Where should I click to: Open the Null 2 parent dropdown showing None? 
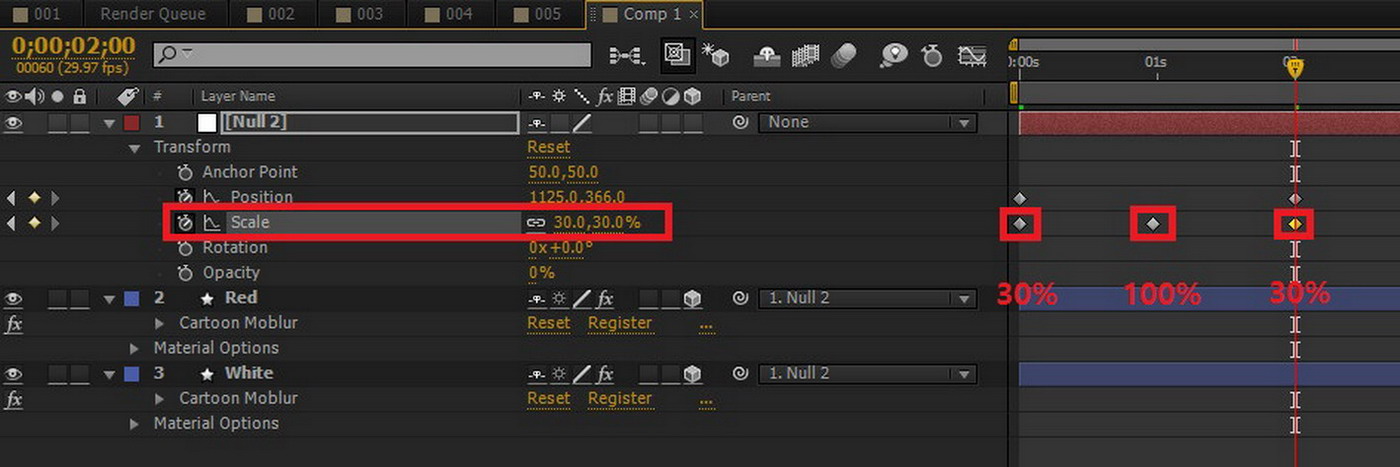pyautogui.click(x=867, y=122)
